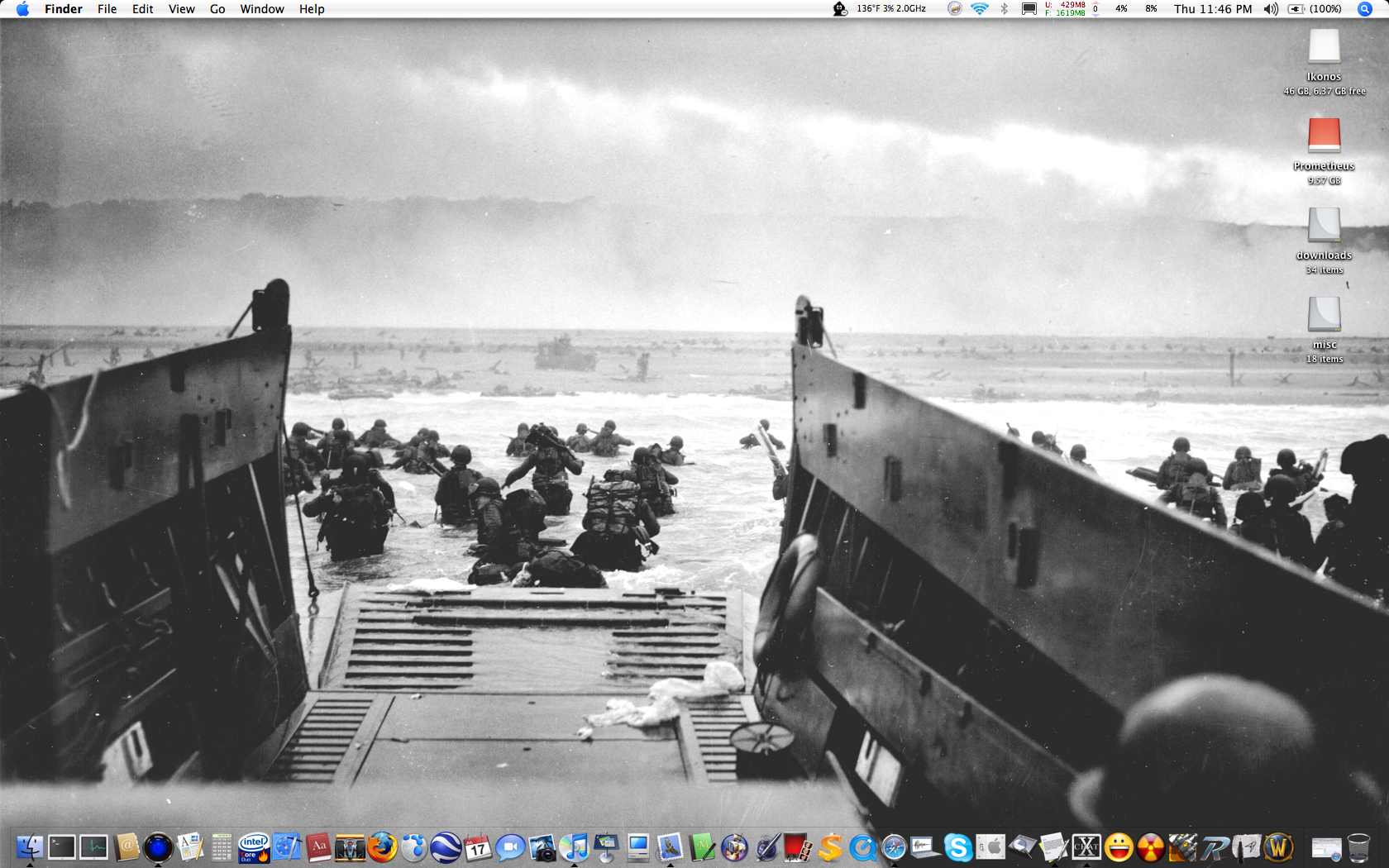Launch the yellow dollar-sign app

click(x=830, y=847)
